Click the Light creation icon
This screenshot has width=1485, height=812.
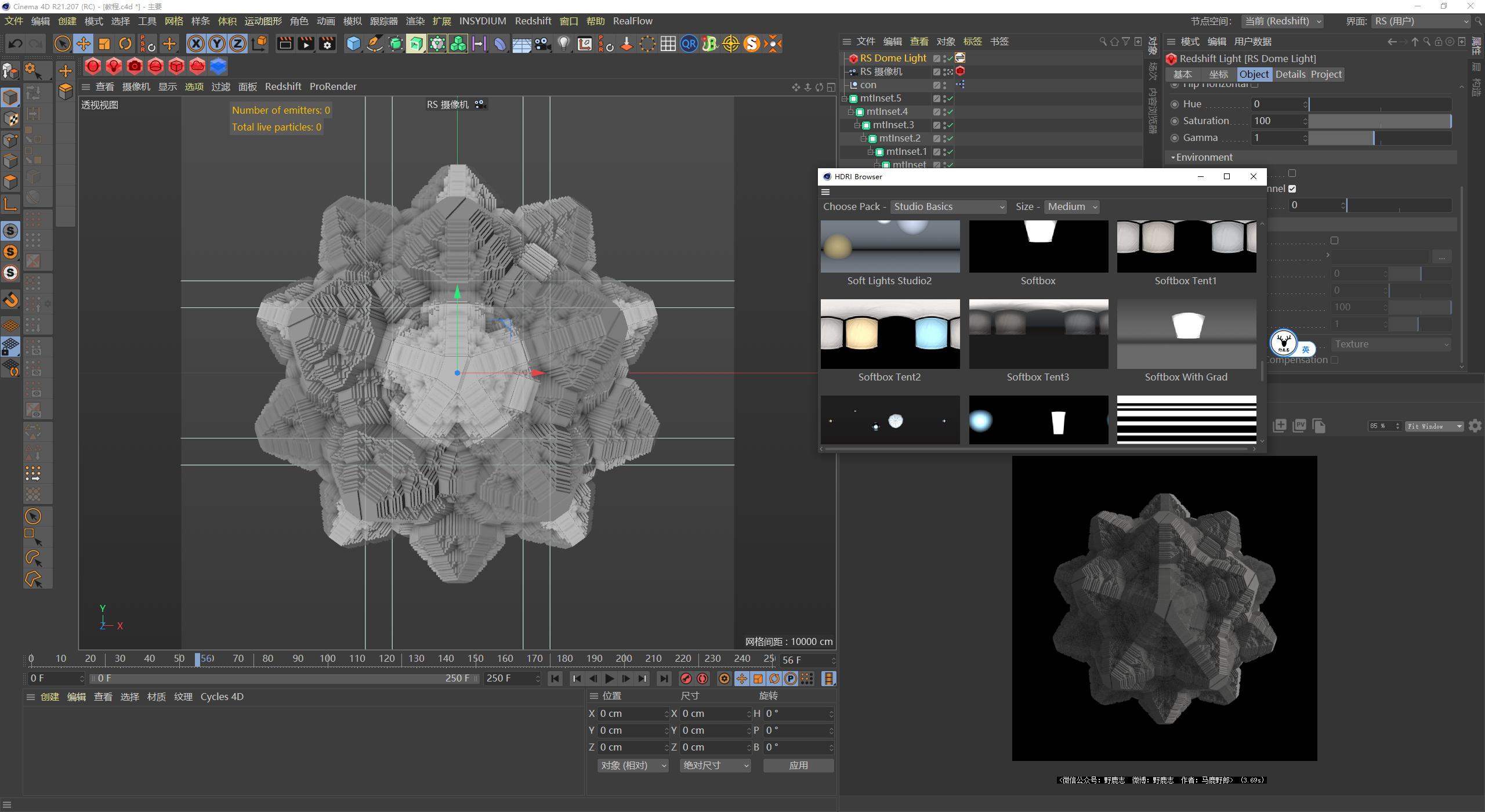[x=563, y=43]
